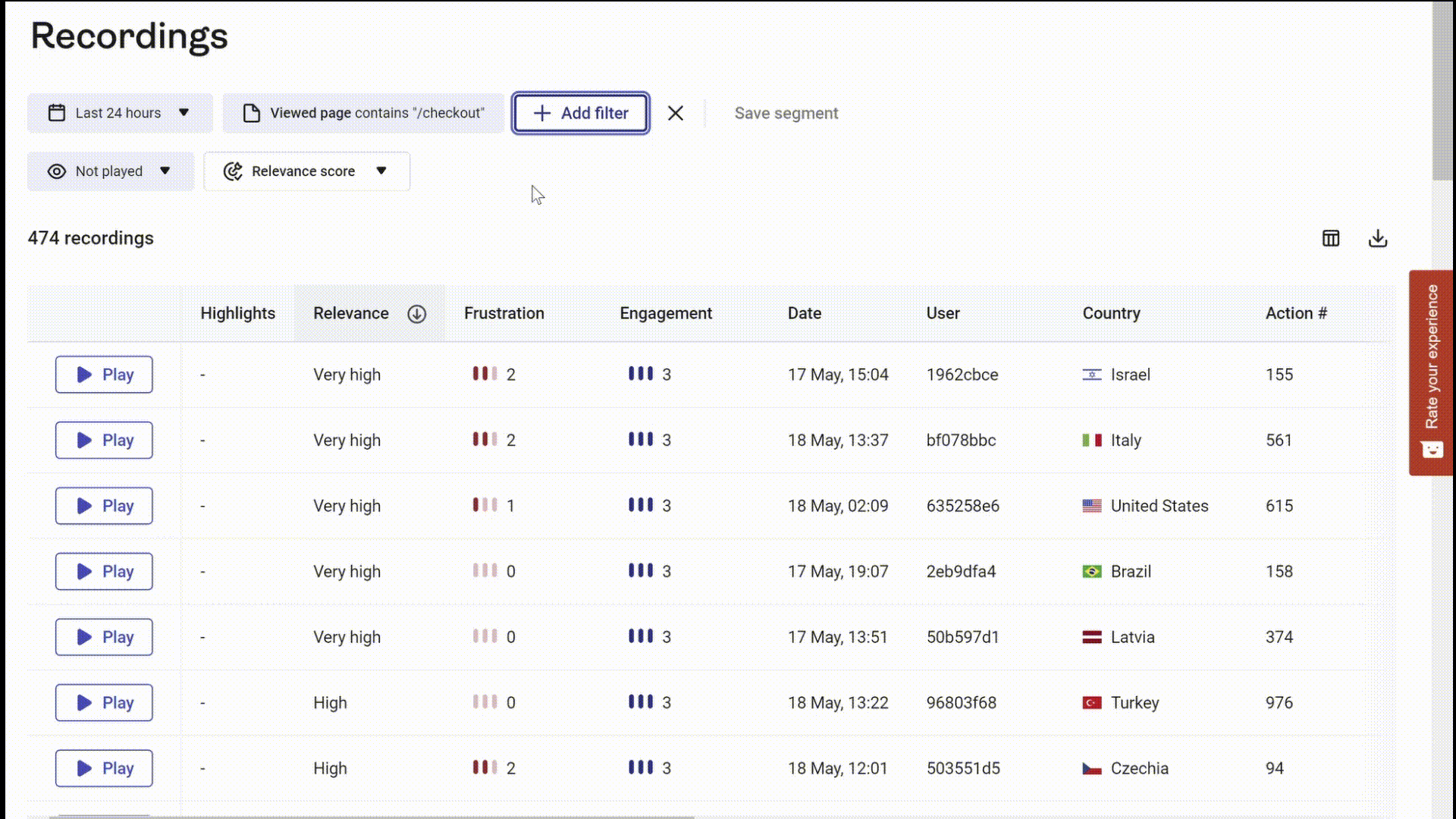Click Add filter to add new filter
Viewport: 1456px width, 819px height.
click(x=581, y=113)
